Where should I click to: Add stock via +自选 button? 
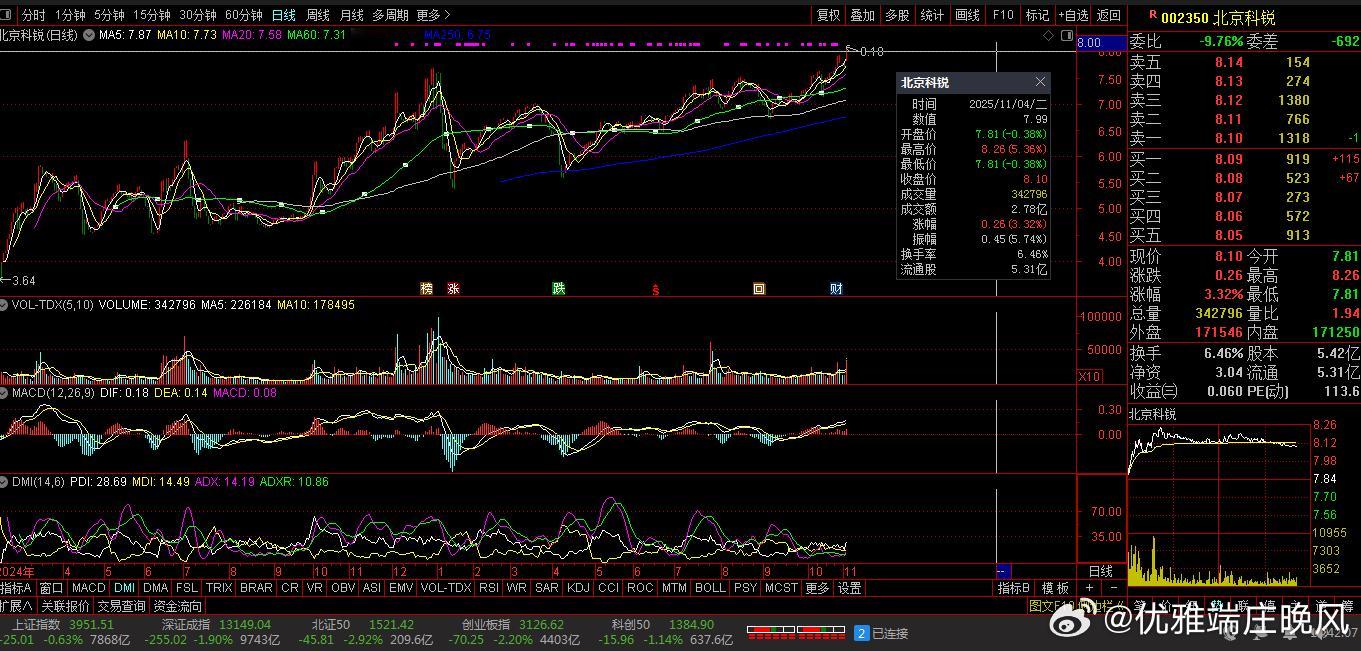1073,15
